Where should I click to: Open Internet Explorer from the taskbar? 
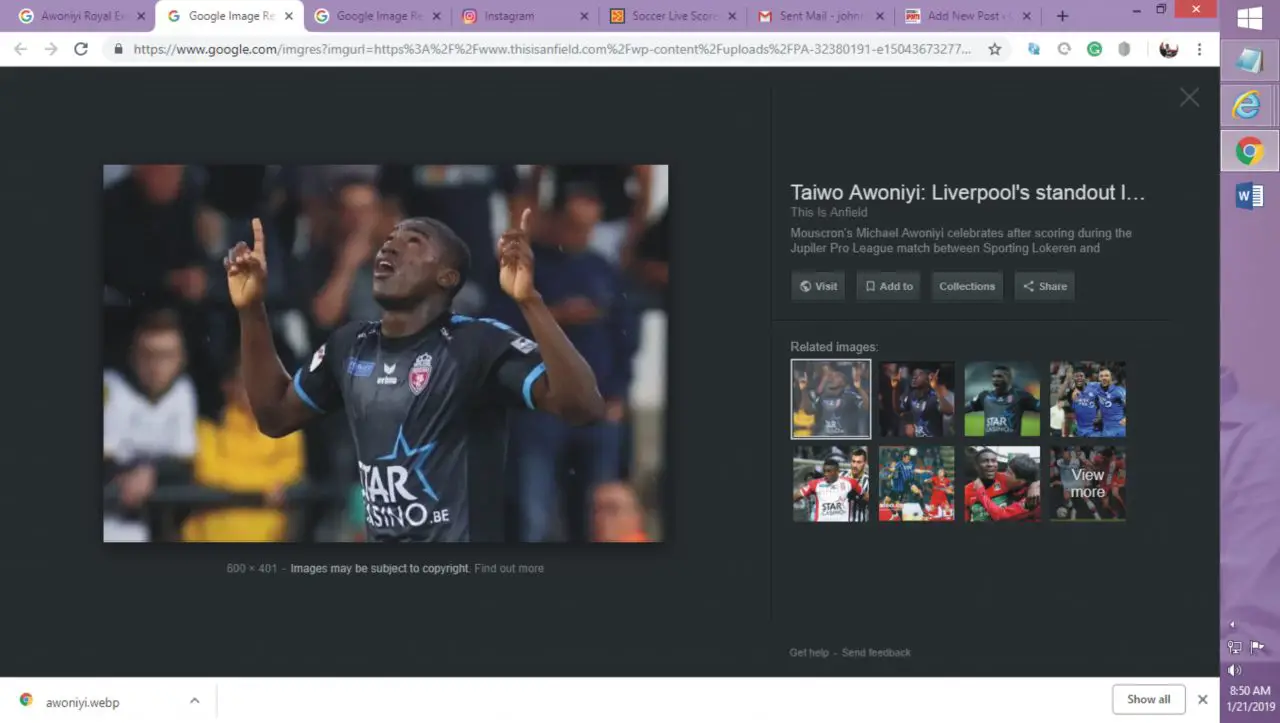(1248, 105)
